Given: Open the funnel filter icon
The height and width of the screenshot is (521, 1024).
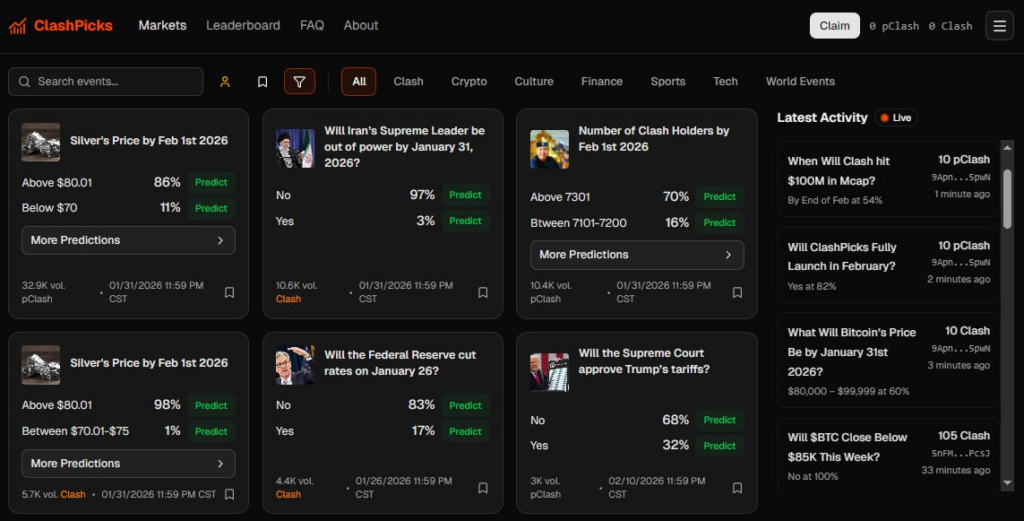Looking at the screenshot, I should point(299,82).
